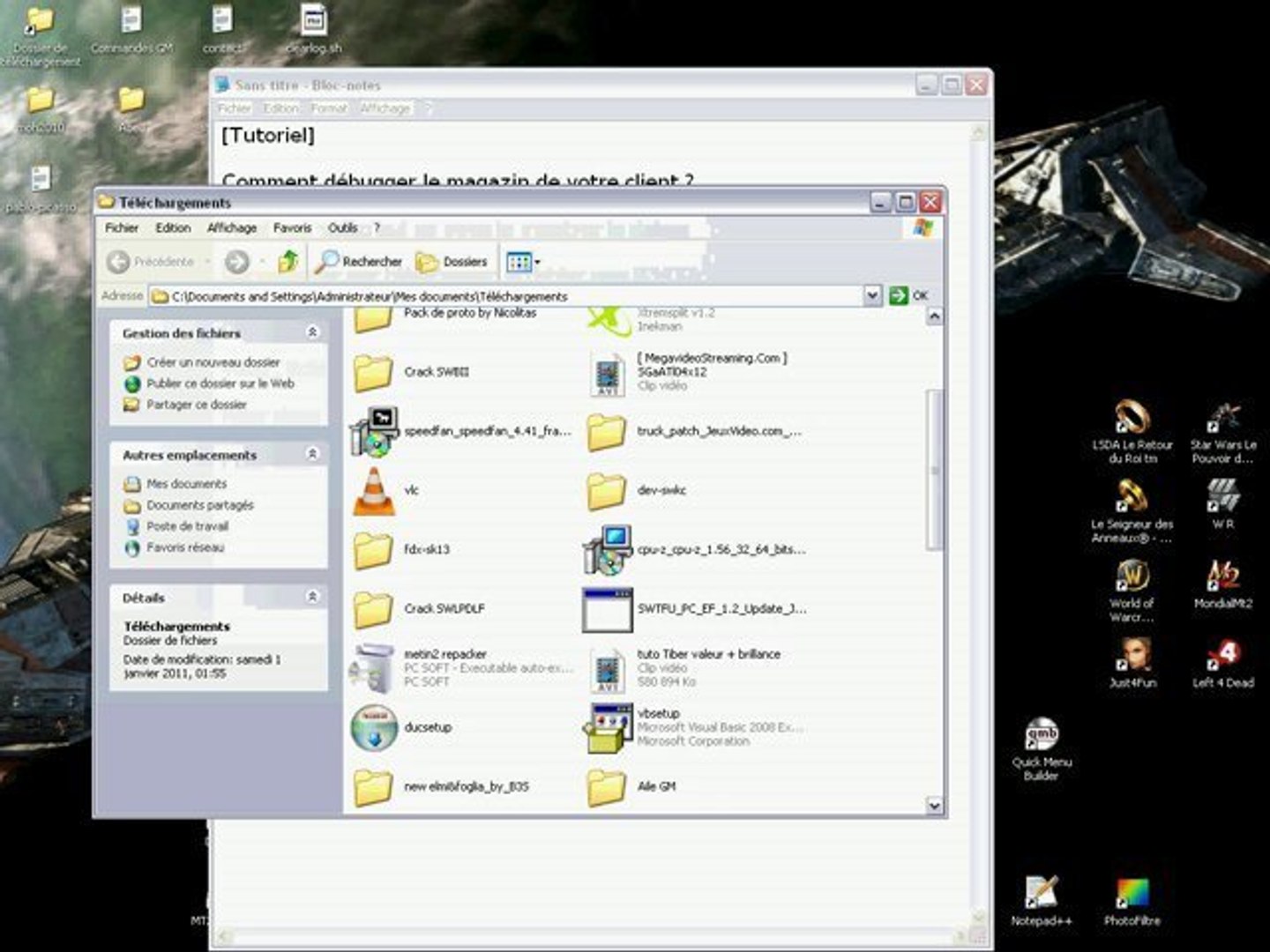1270x952 pixels.
Task: Click the Précédente back button
Action: [x=150, y=261]
